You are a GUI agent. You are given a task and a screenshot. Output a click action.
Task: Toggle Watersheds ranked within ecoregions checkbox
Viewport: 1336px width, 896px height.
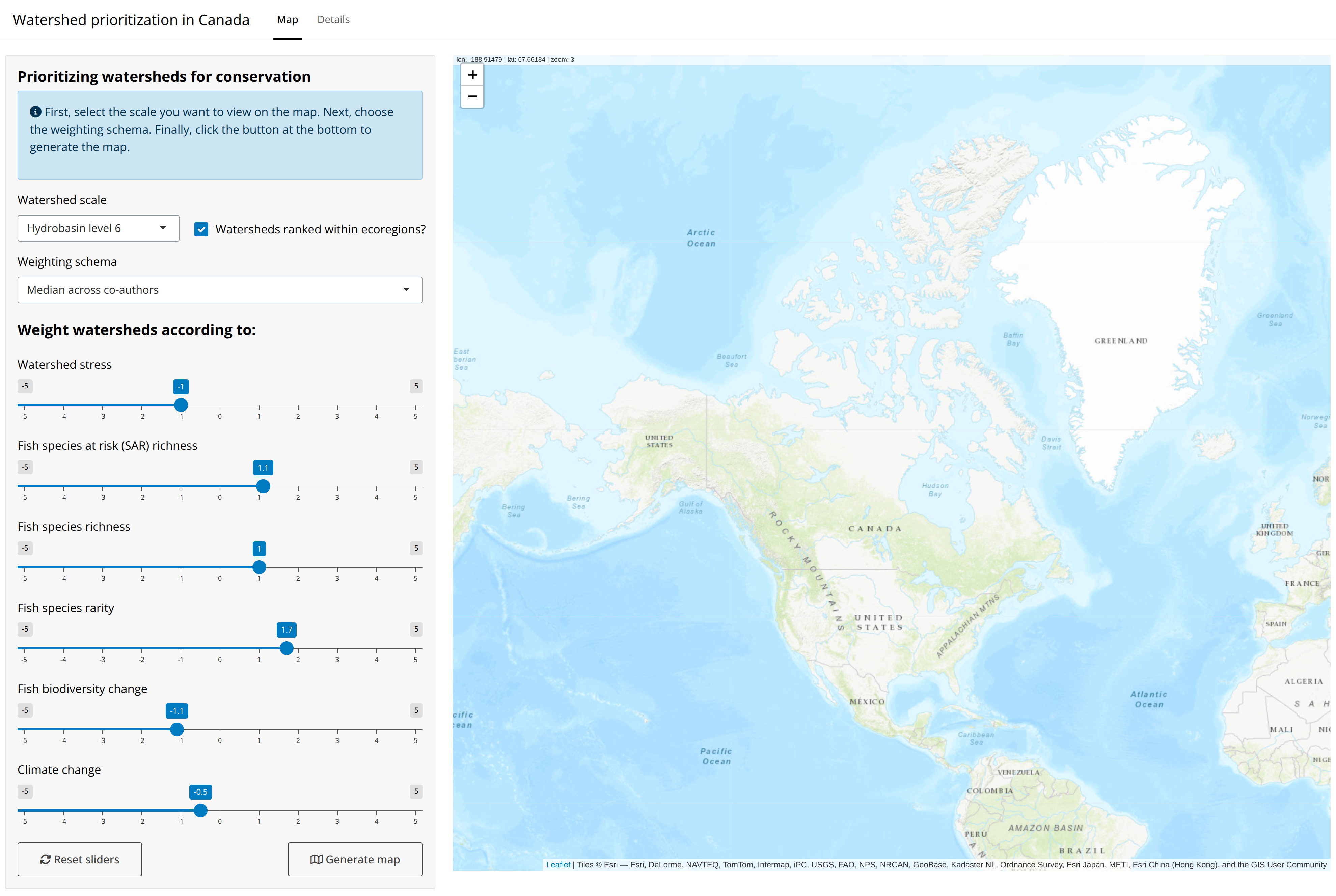pos(201,229)
